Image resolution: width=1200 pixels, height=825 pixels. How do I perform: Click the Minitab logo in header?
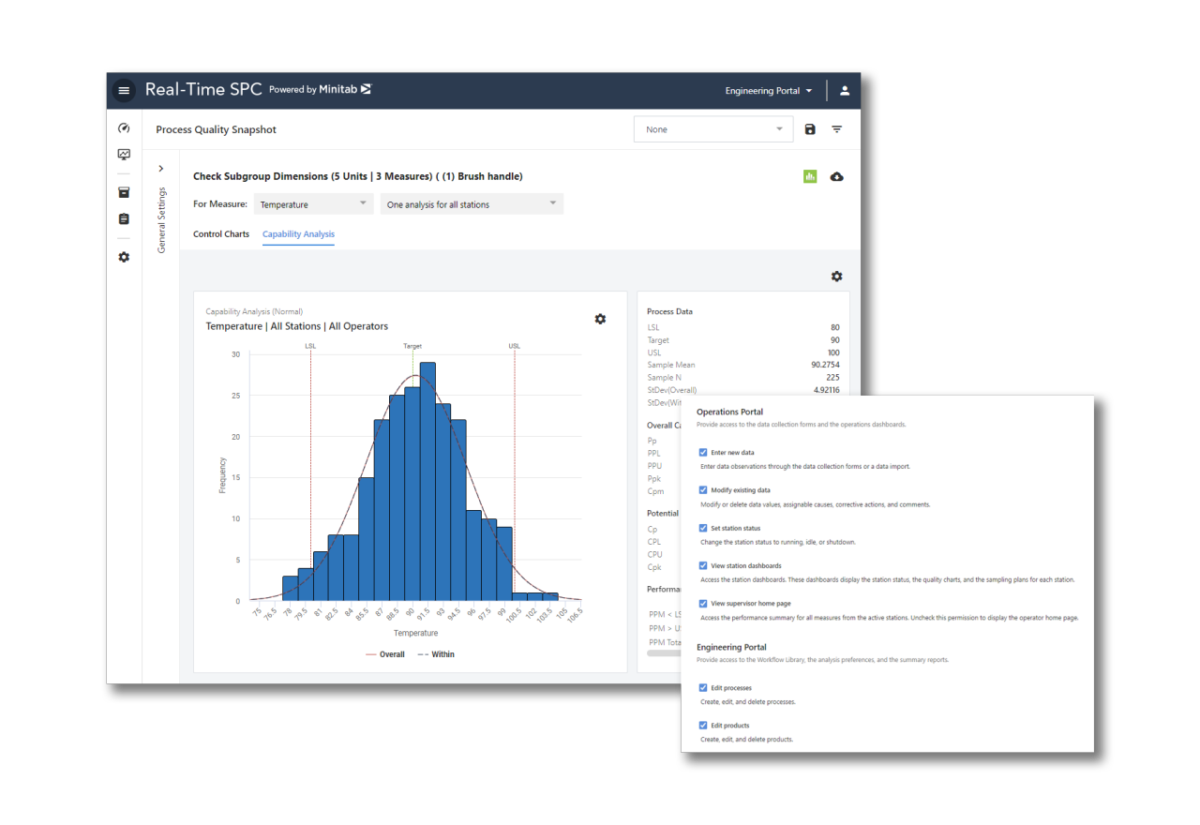point(345,89)
